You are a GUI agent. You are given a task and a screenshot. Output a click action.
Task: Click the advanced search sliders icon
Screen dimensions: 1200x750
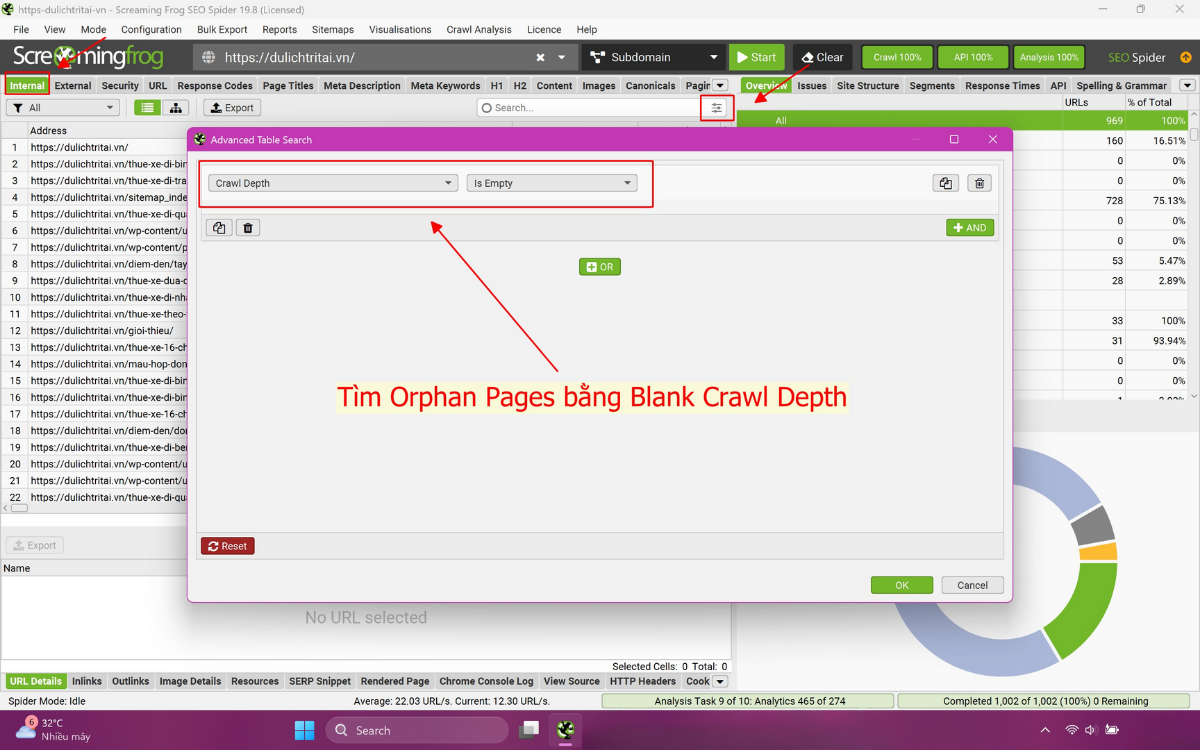(716, 107)
